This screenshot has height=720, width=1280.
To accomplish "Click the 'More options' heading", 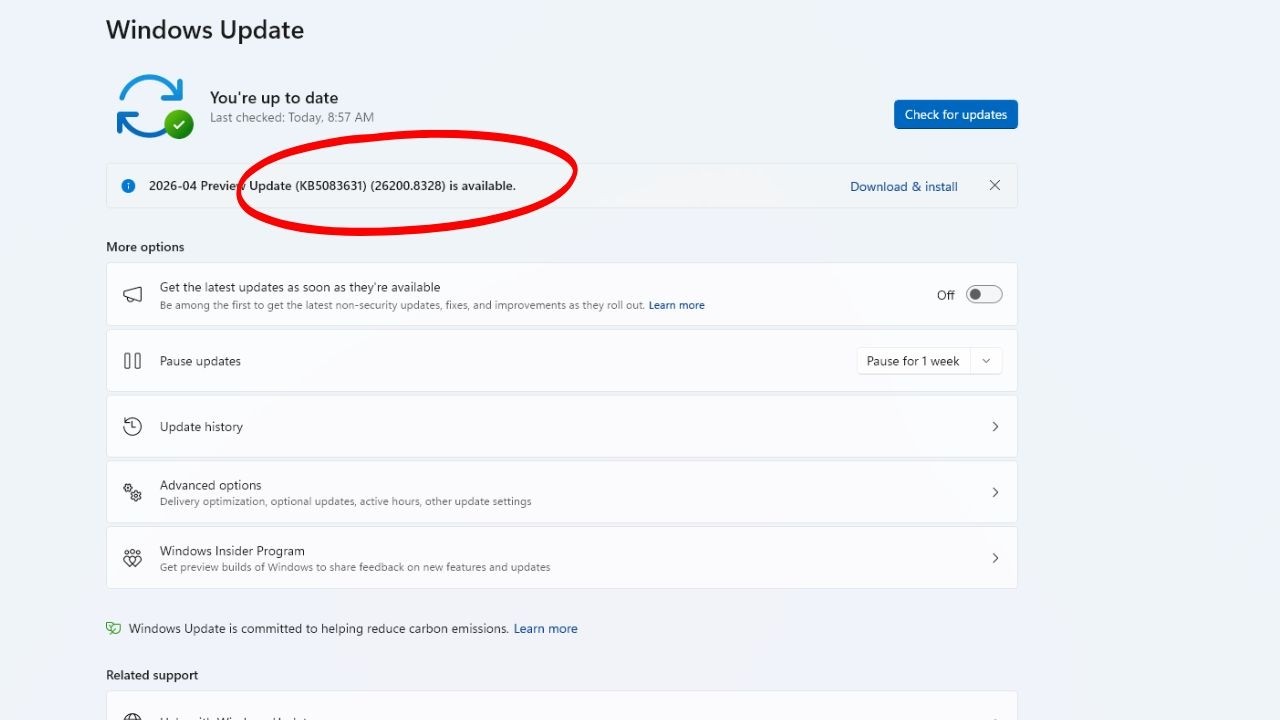I will (x=145, y=247).
